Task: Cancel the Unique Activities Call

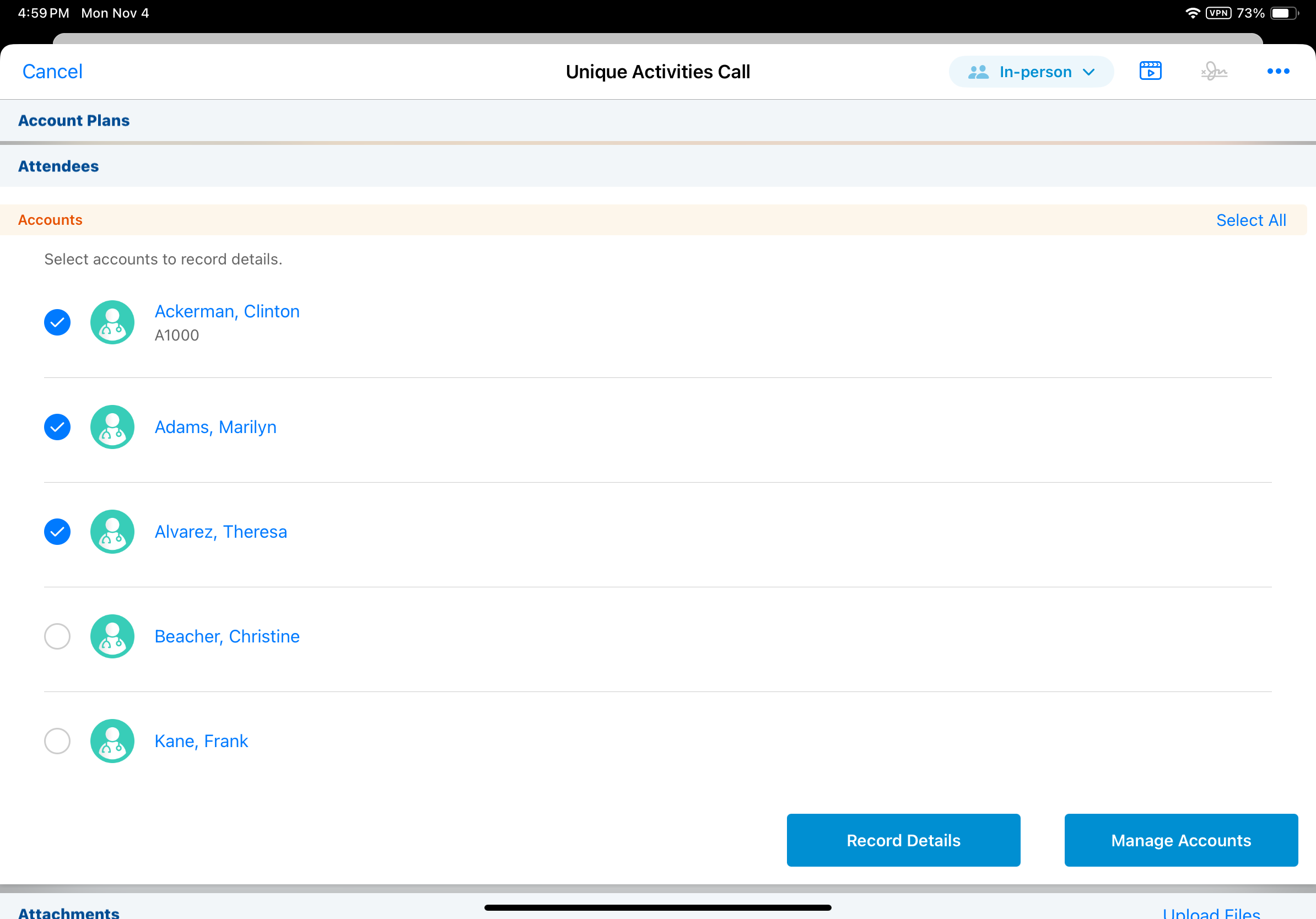Action: [x=53, y=72]
